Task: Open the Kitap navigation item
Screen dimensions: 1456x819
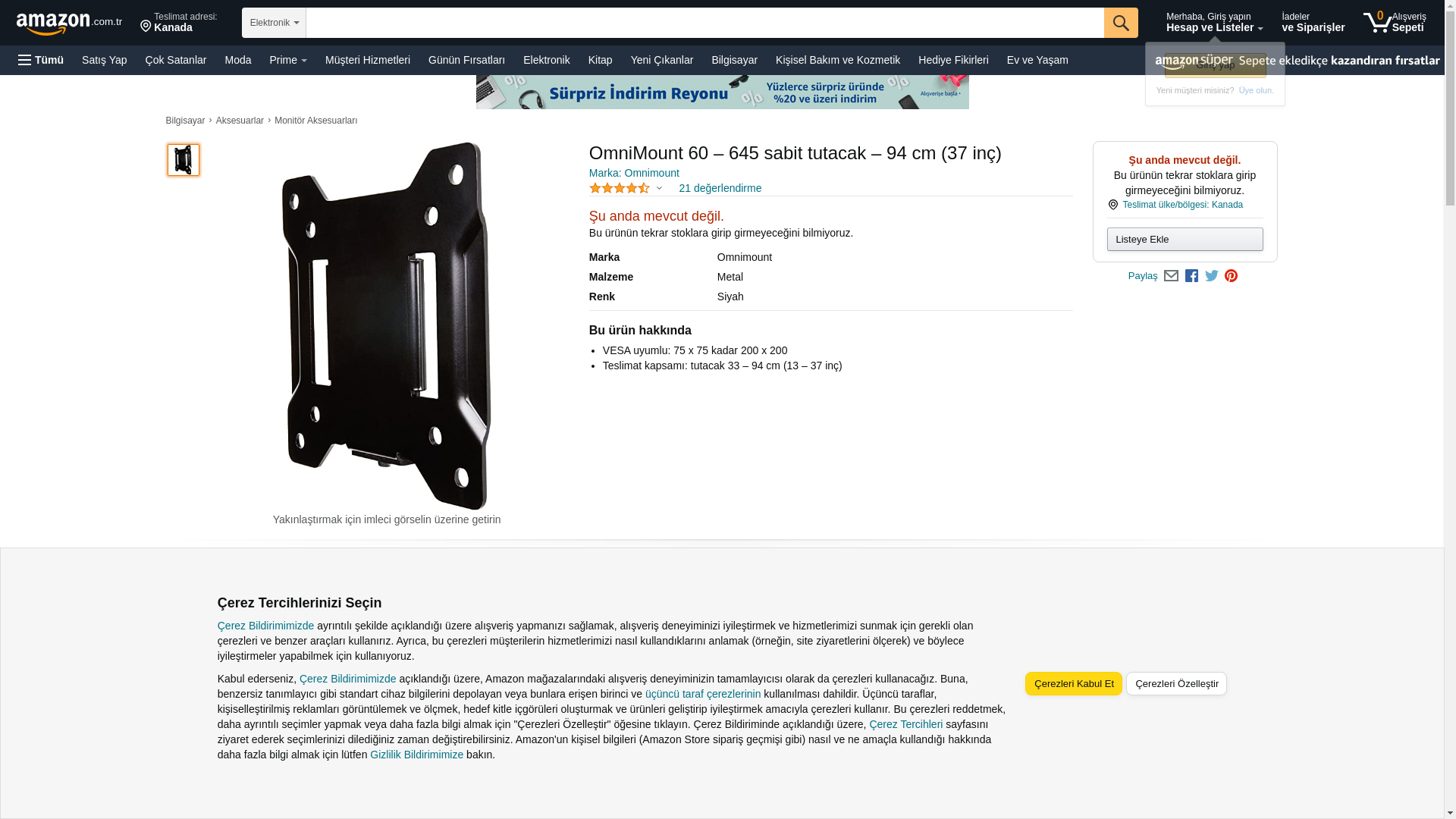Action: coord(600,60)
